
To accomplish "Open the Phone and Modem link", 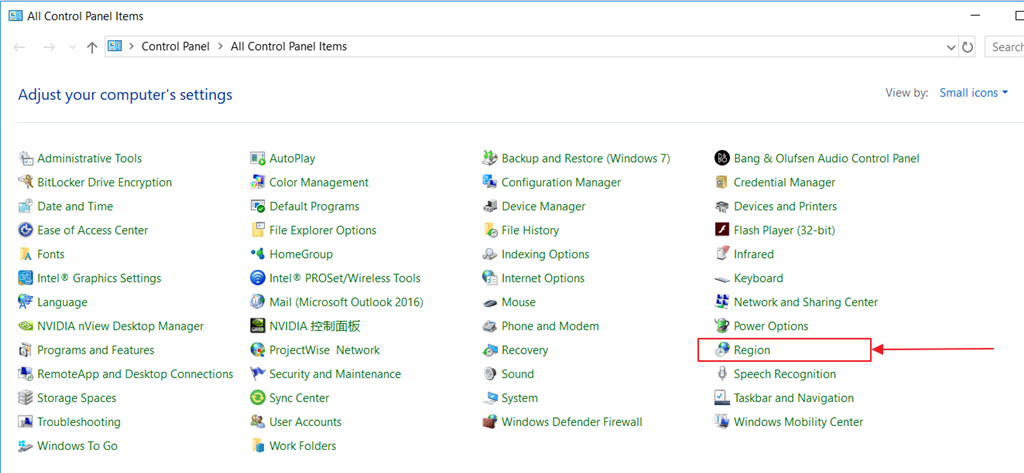I will (550, 326).
